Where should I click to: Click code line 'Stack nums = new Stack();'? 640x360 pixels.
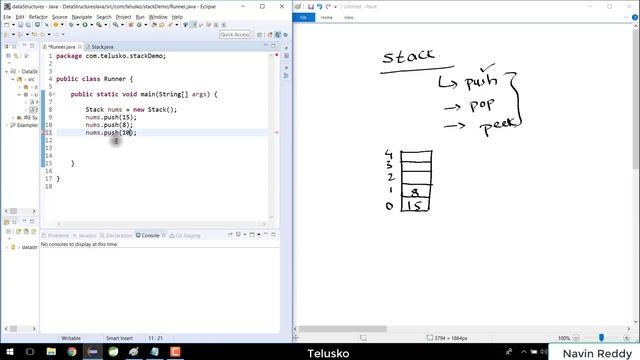coord(131,109)
